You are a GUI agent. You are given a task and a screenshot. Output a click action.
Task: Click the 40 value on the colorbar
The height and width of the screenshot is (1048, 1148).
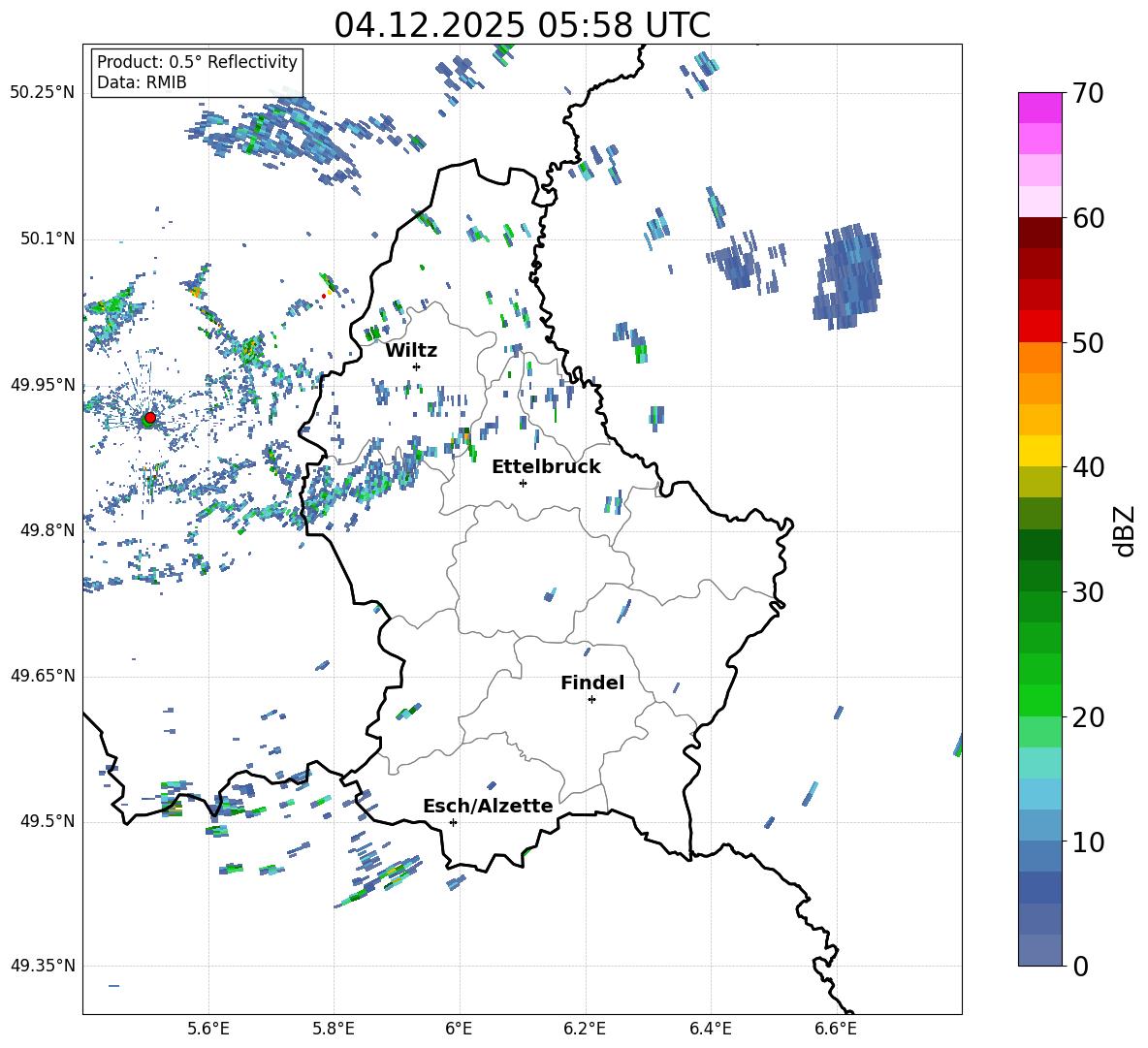1088,467
